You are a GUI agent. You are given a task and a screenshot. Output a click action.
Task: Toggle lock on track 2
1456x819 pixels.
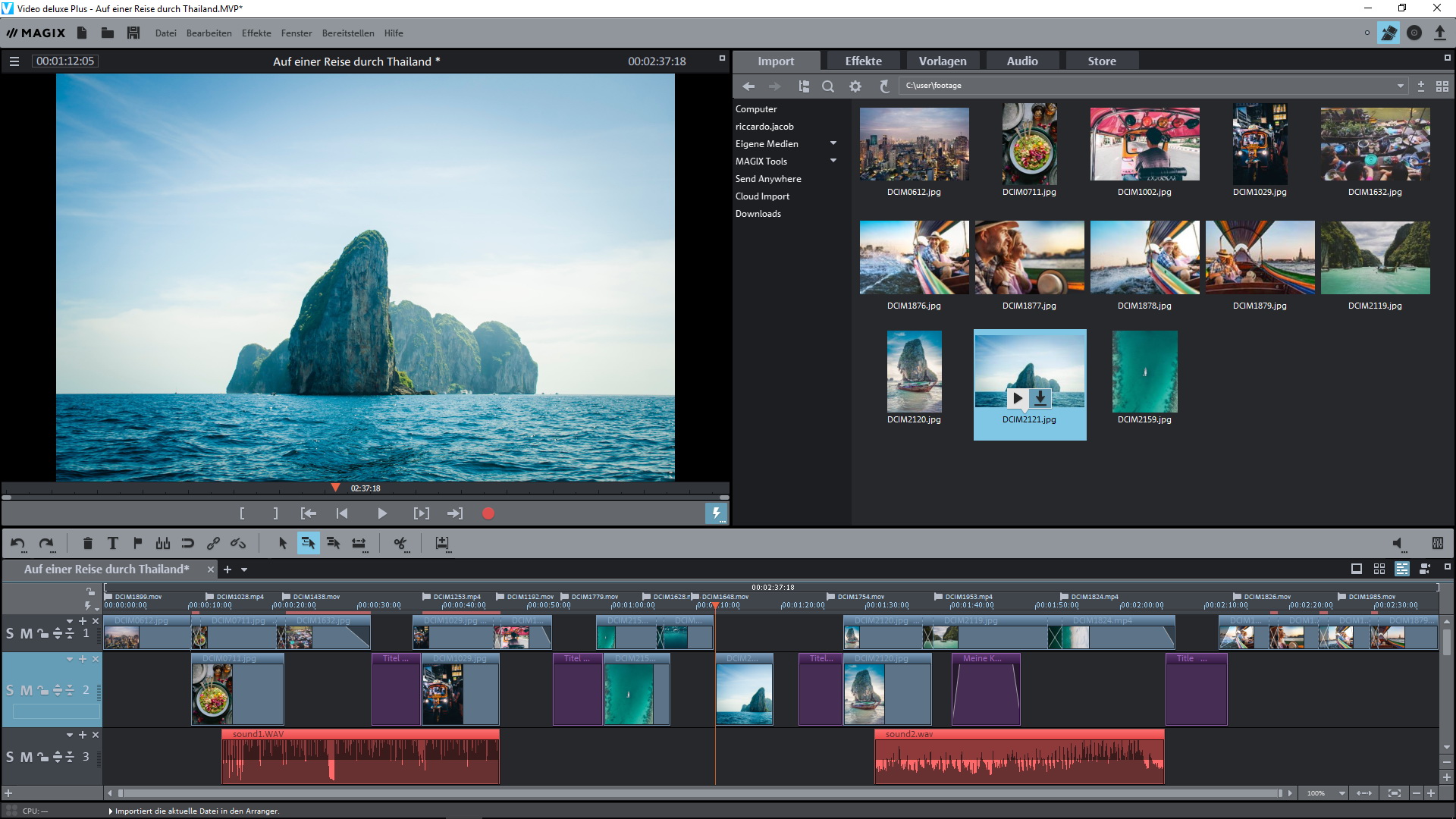point(43,691)
